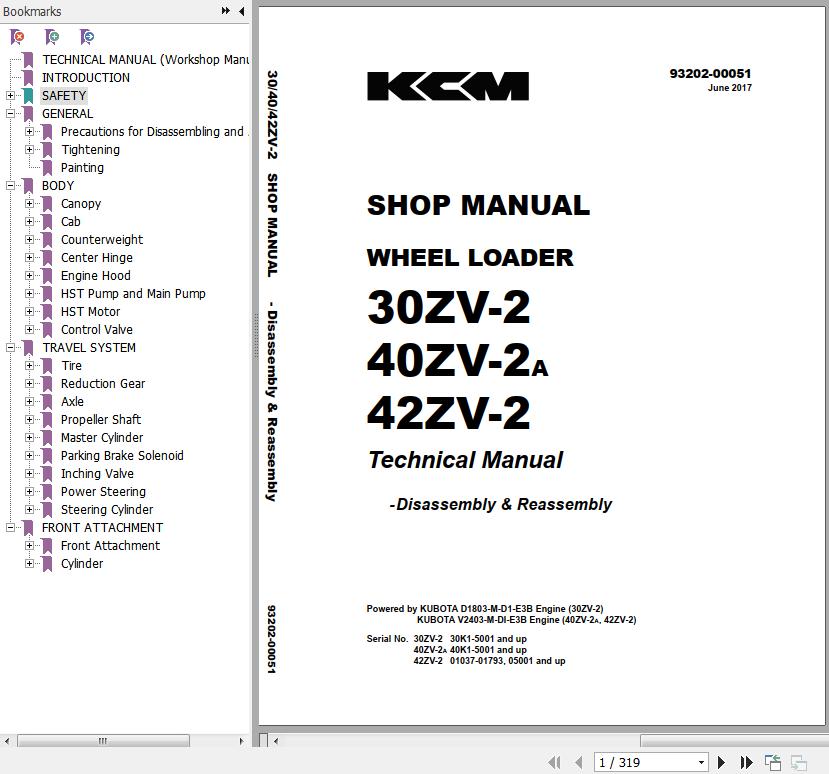Select the GENERAL bookmark
Image resolution: width=829 pixels, height=774 pixels.
point(68,114)
